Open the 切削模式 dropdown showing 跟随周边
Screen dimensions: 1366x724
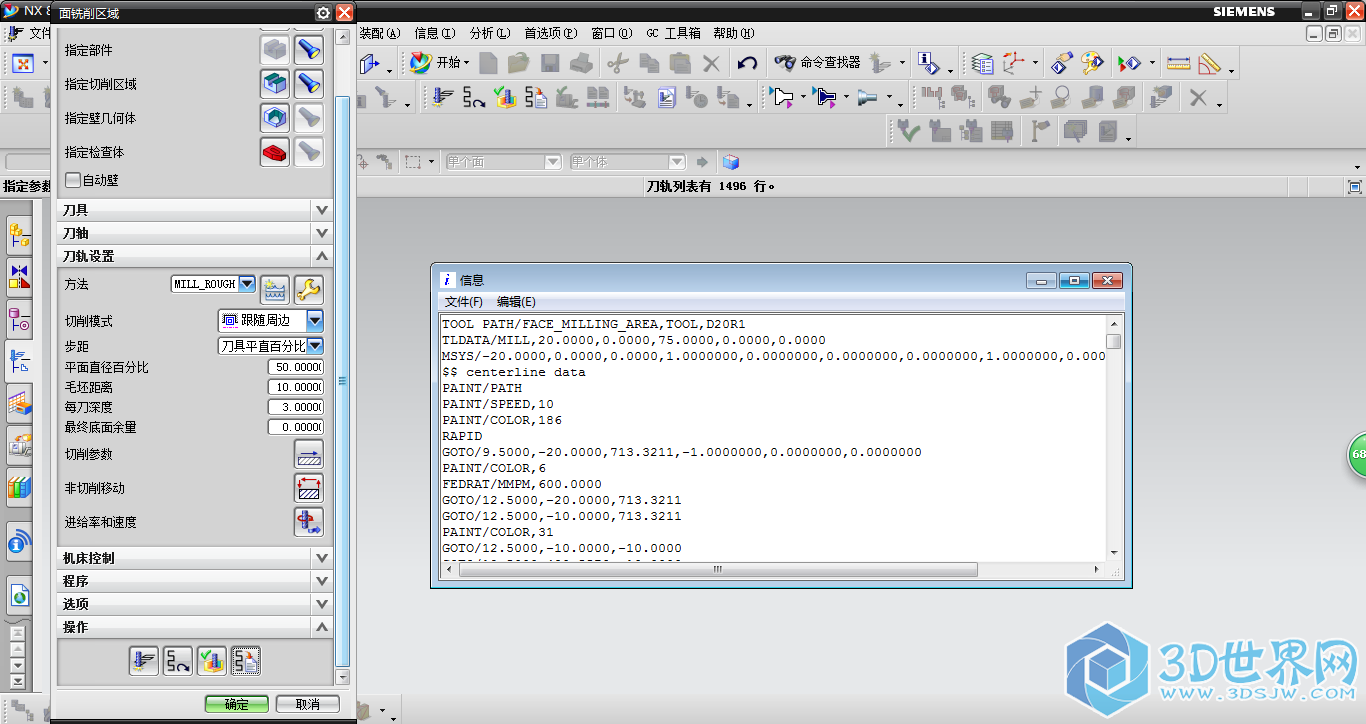tap(315, 321)
